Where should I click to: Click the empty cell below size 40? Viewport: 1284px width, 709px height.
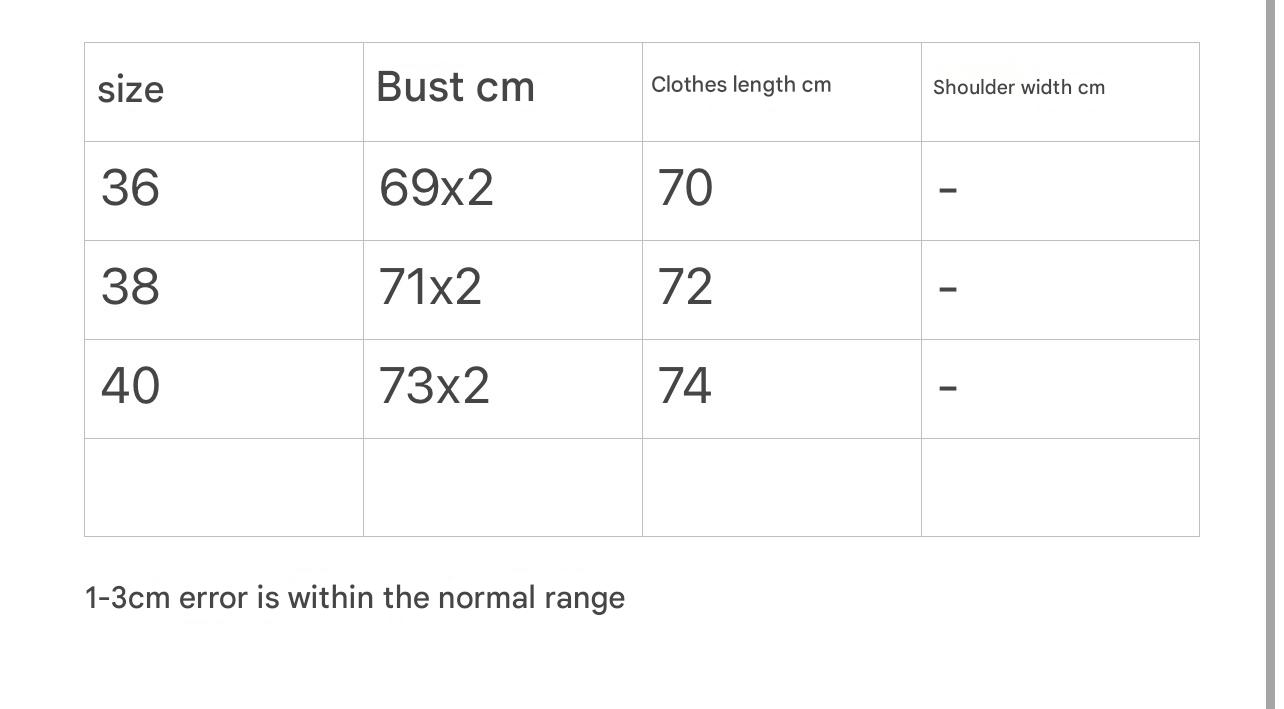tap(224, 487)
